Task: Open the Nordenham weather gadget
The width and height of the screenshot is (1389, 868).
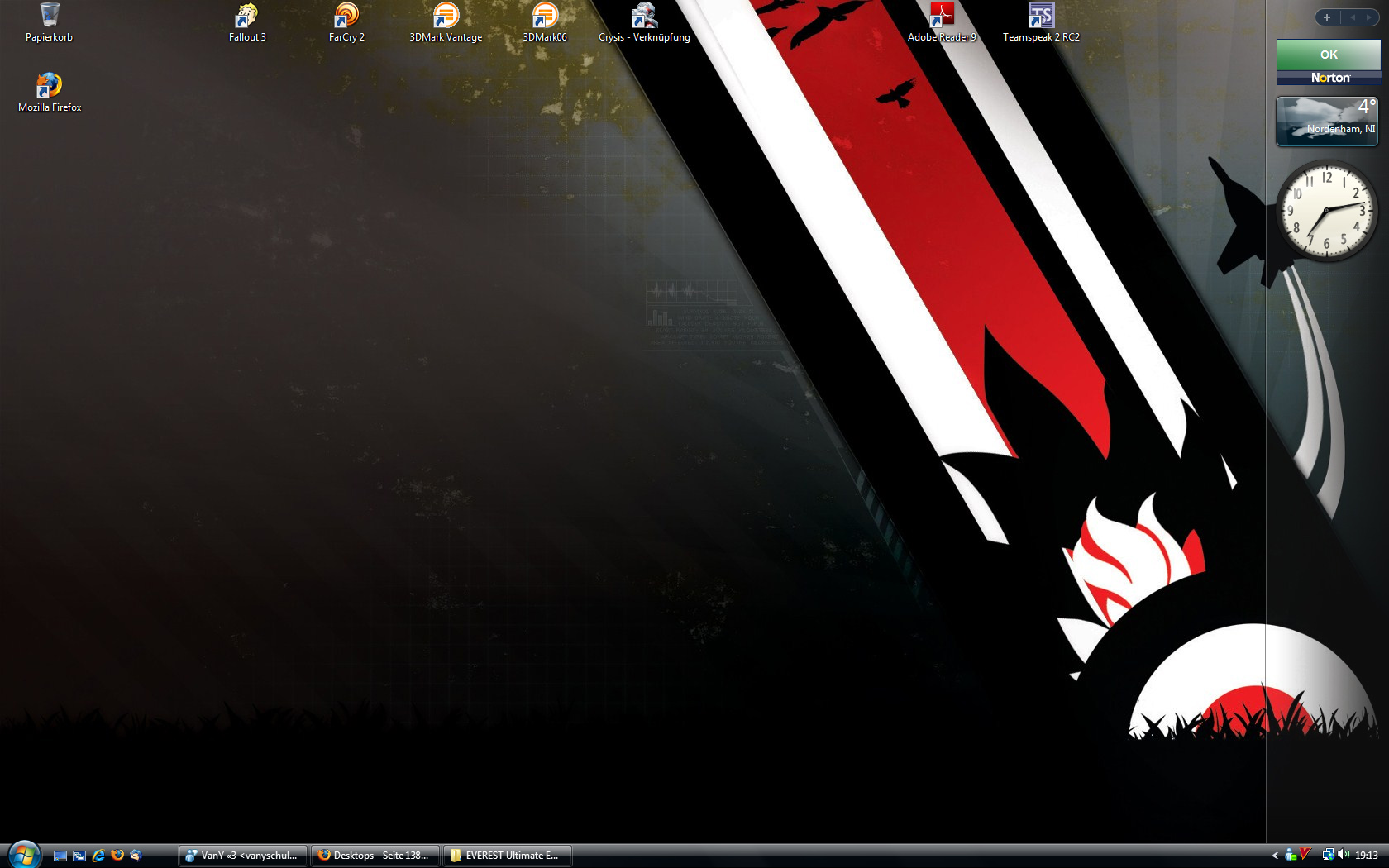Action: tap(1327, 121)
